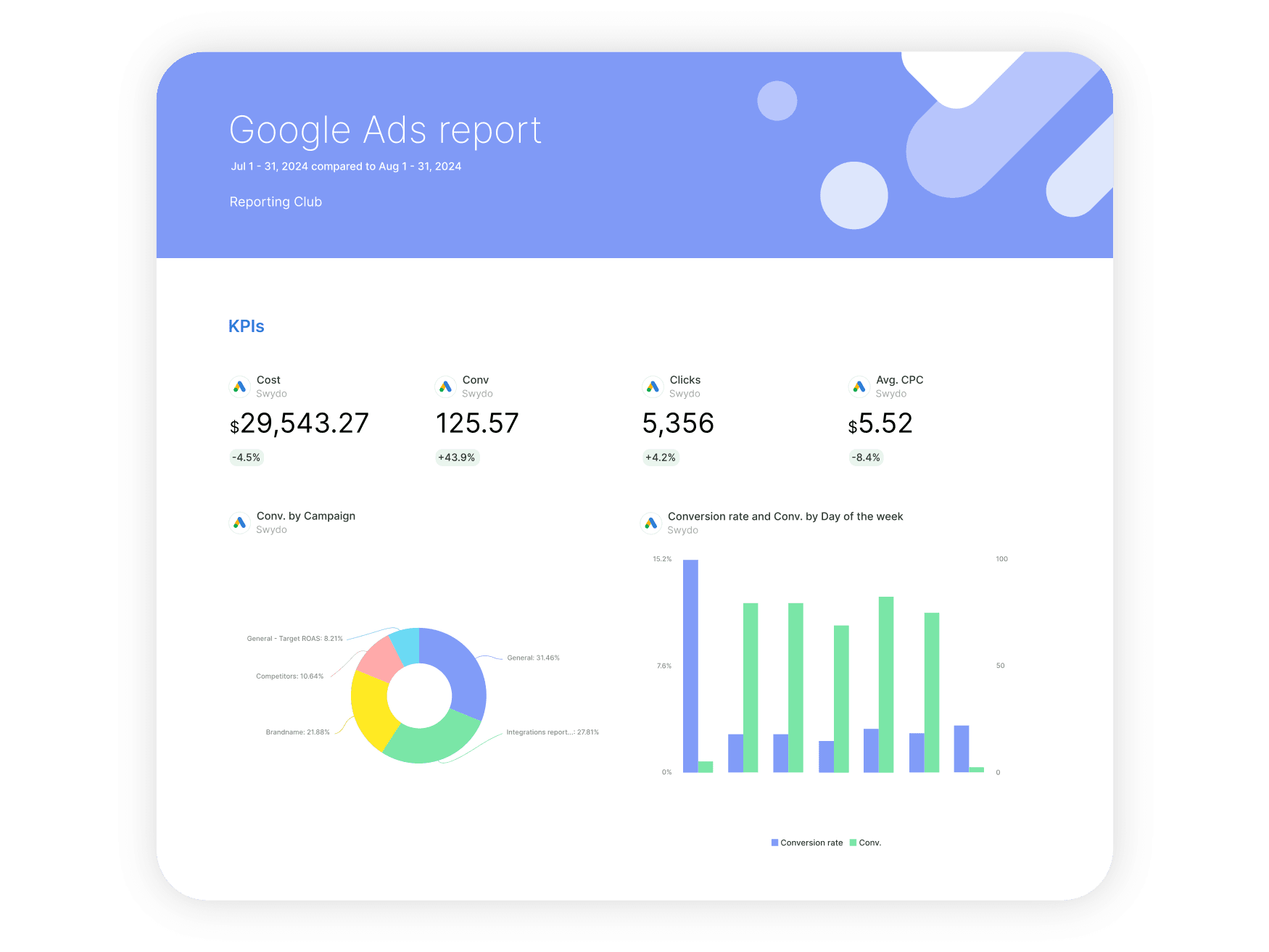Click the +43.9% change badge
The height and width of the screenshot is (952, 1269).
click(457, 458)
